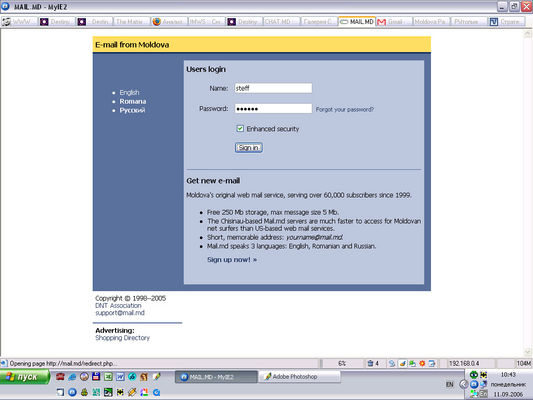The width and height of the screenshot is (533, 400).
Task: Follow the Sign up now link
Action: 232,260
